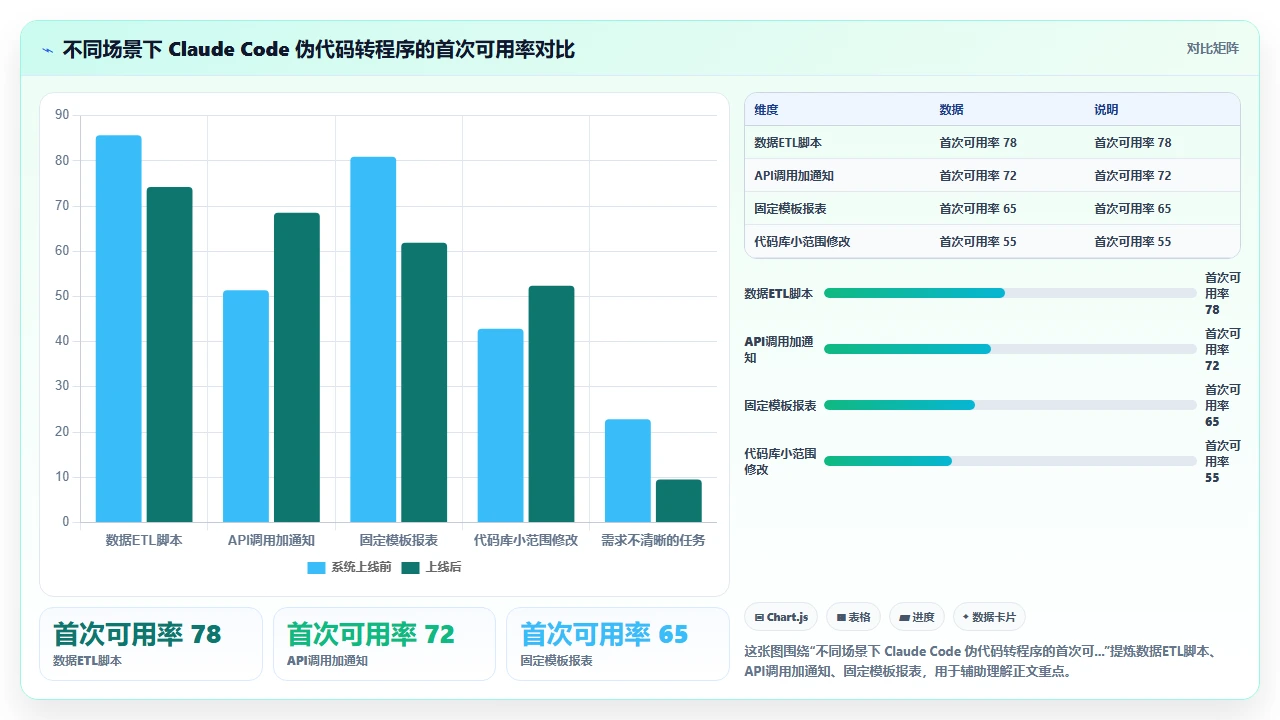Click the 首次可用率 78 value right of the progress bar
1280x720 pixels.
(x=1223, y=294)
